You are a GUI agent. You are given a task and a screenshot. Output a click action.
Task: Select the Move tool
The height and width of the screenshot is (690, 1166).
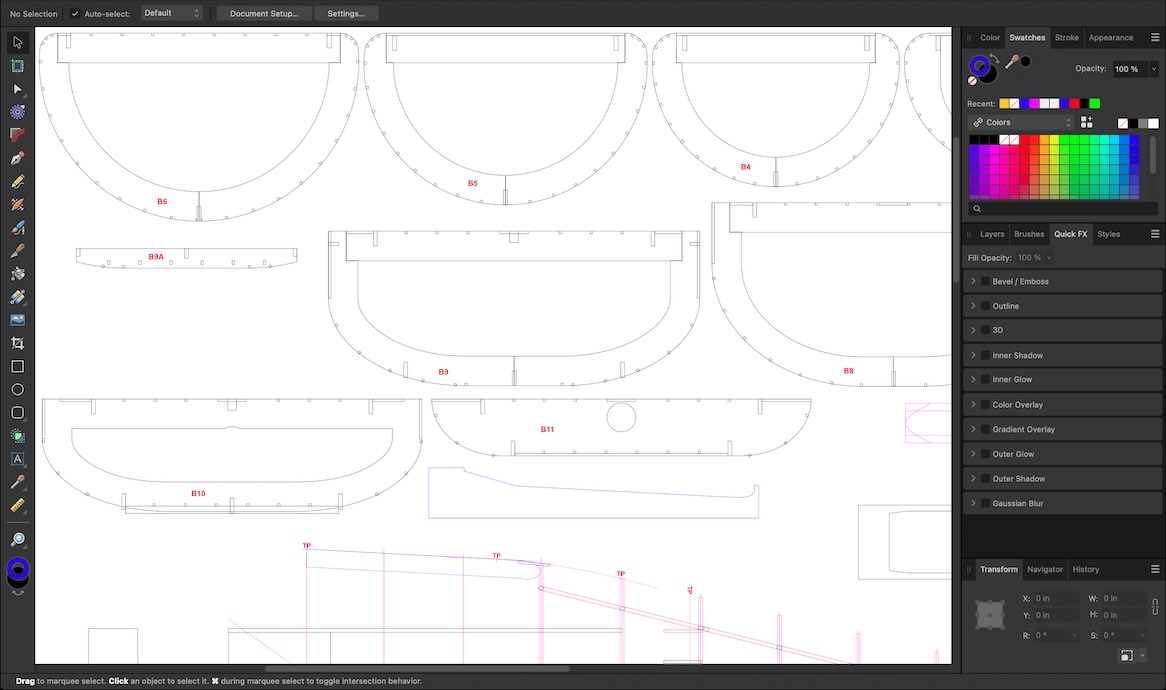click(17, 42)
